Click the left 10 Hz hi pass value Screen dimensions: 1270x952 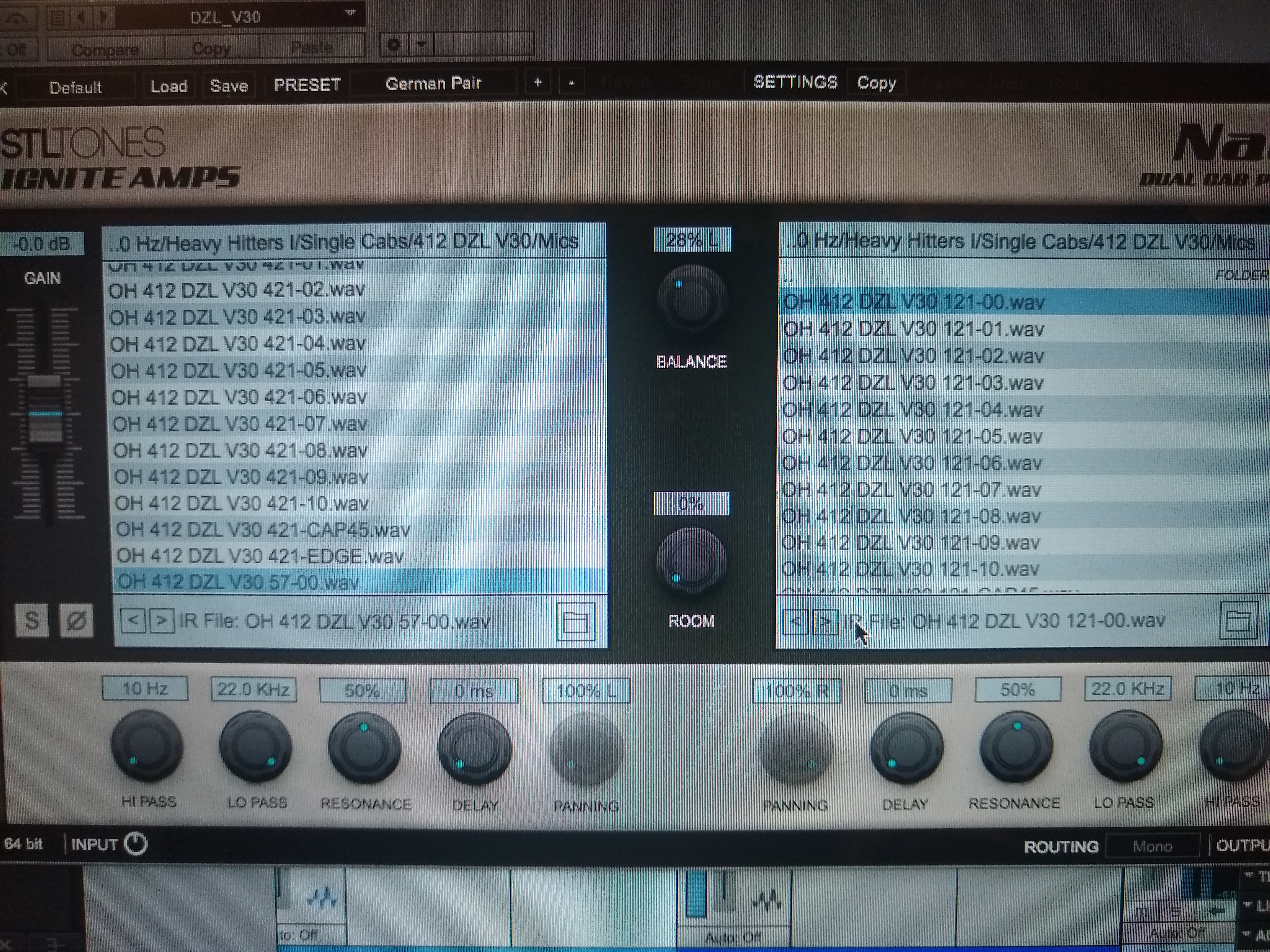(145, 688)
